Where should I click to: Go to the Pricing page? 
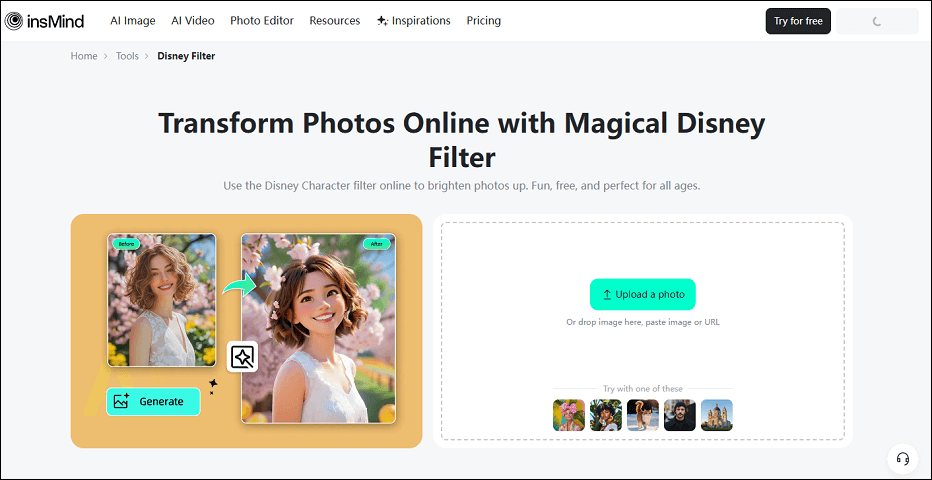[x=484, y=21]
